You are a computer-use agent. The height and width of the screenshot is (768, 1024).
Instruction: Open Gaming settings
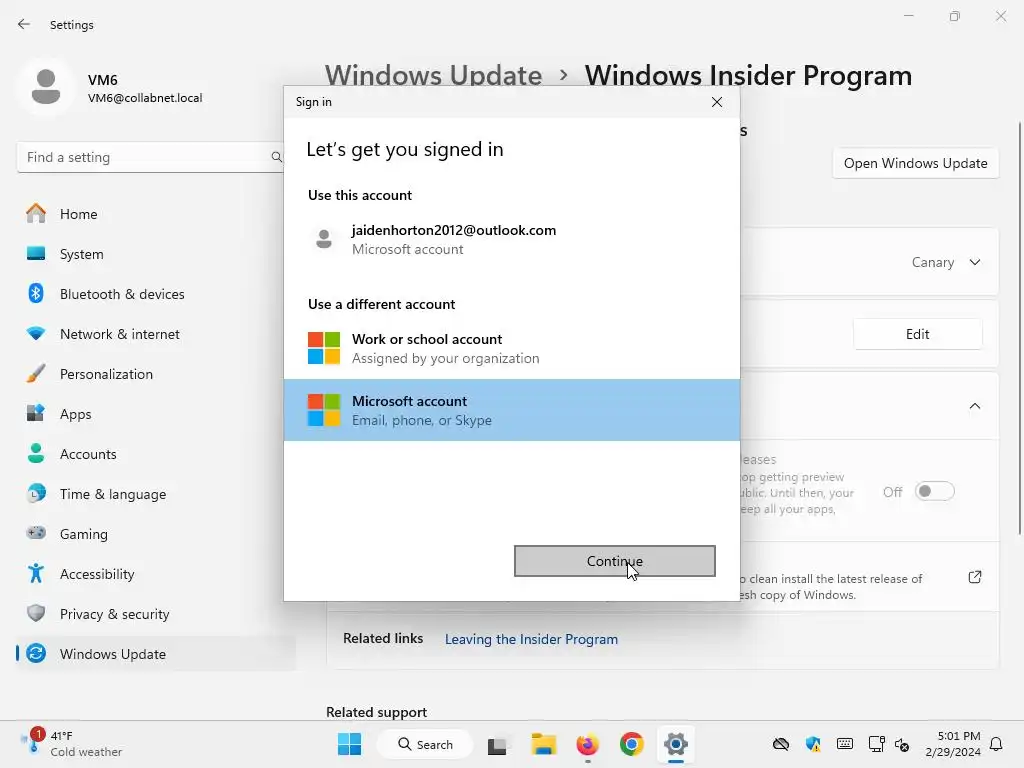[x=155, y=534]
